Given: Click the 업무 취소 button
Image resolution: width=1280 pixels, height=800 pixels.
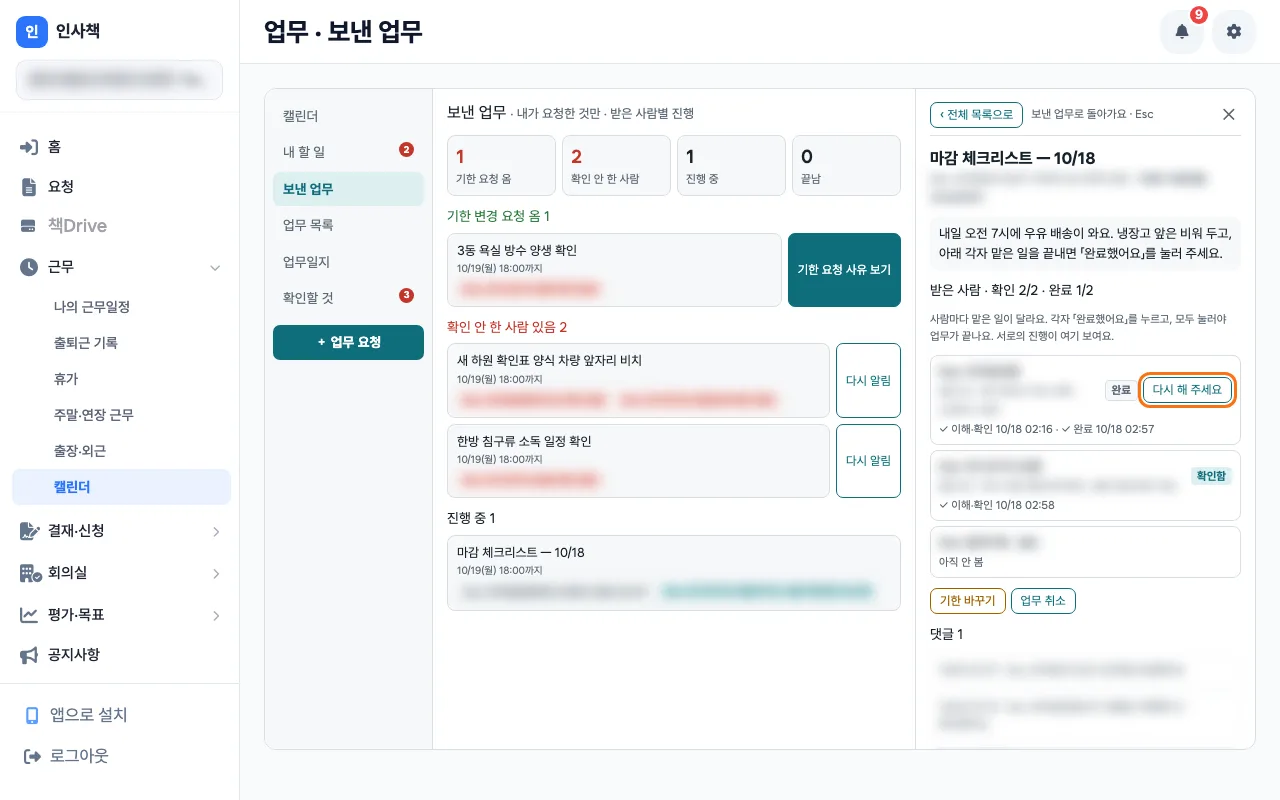Looking at the screenshot, I should point(1043,601).
